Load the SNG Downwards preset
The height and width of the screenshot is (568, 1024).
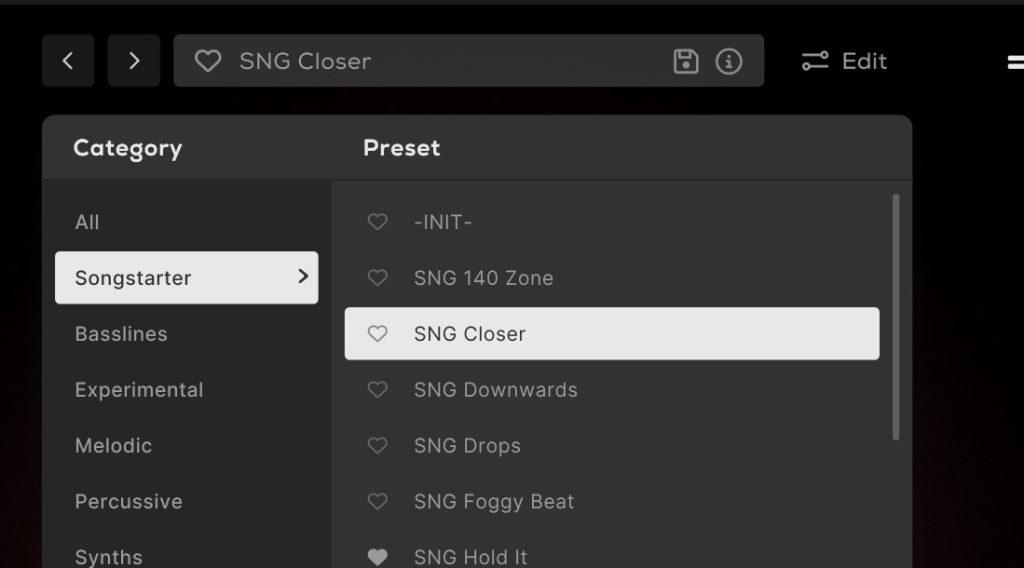(496, 390)
